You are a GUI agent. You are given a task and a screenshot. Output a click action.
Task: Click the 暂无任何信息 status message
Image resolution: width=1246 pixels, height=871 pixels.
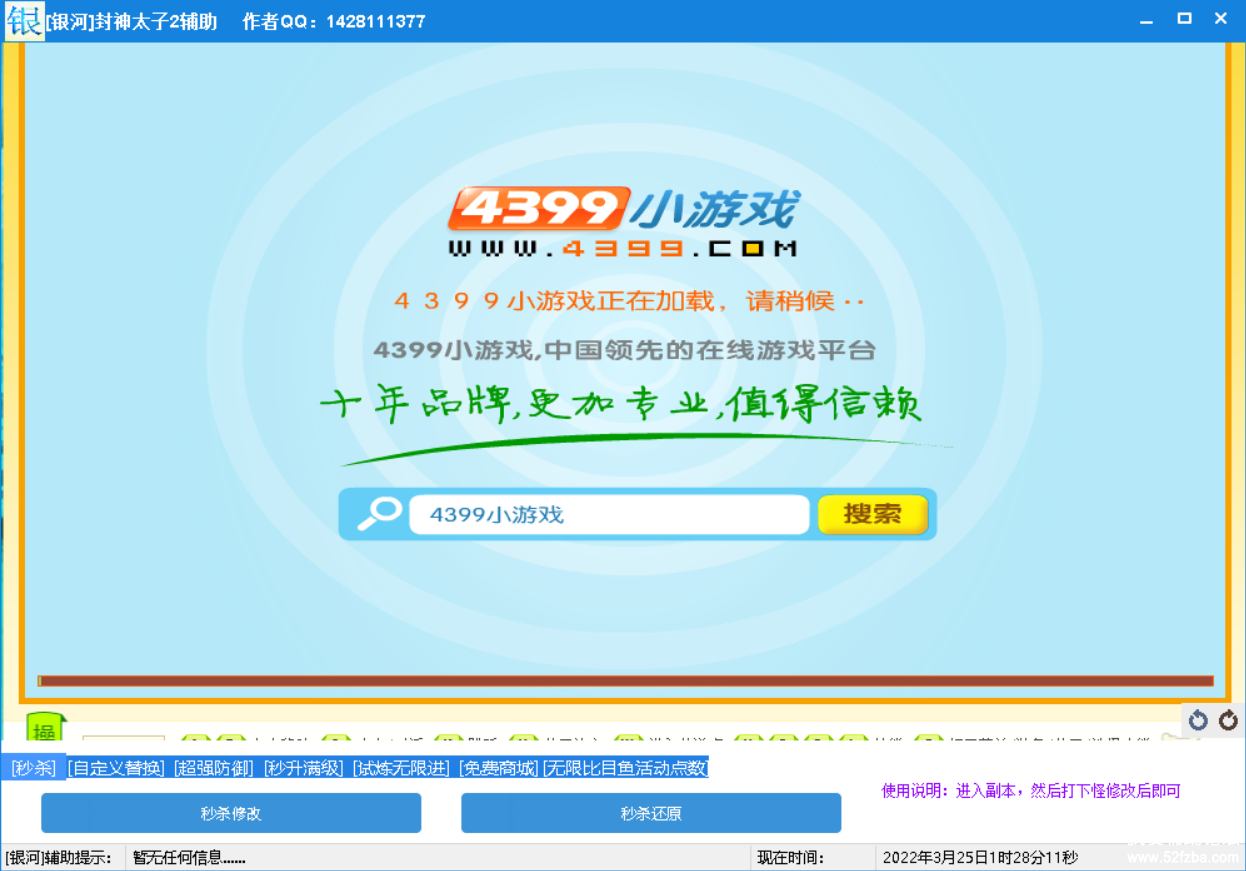189,857
